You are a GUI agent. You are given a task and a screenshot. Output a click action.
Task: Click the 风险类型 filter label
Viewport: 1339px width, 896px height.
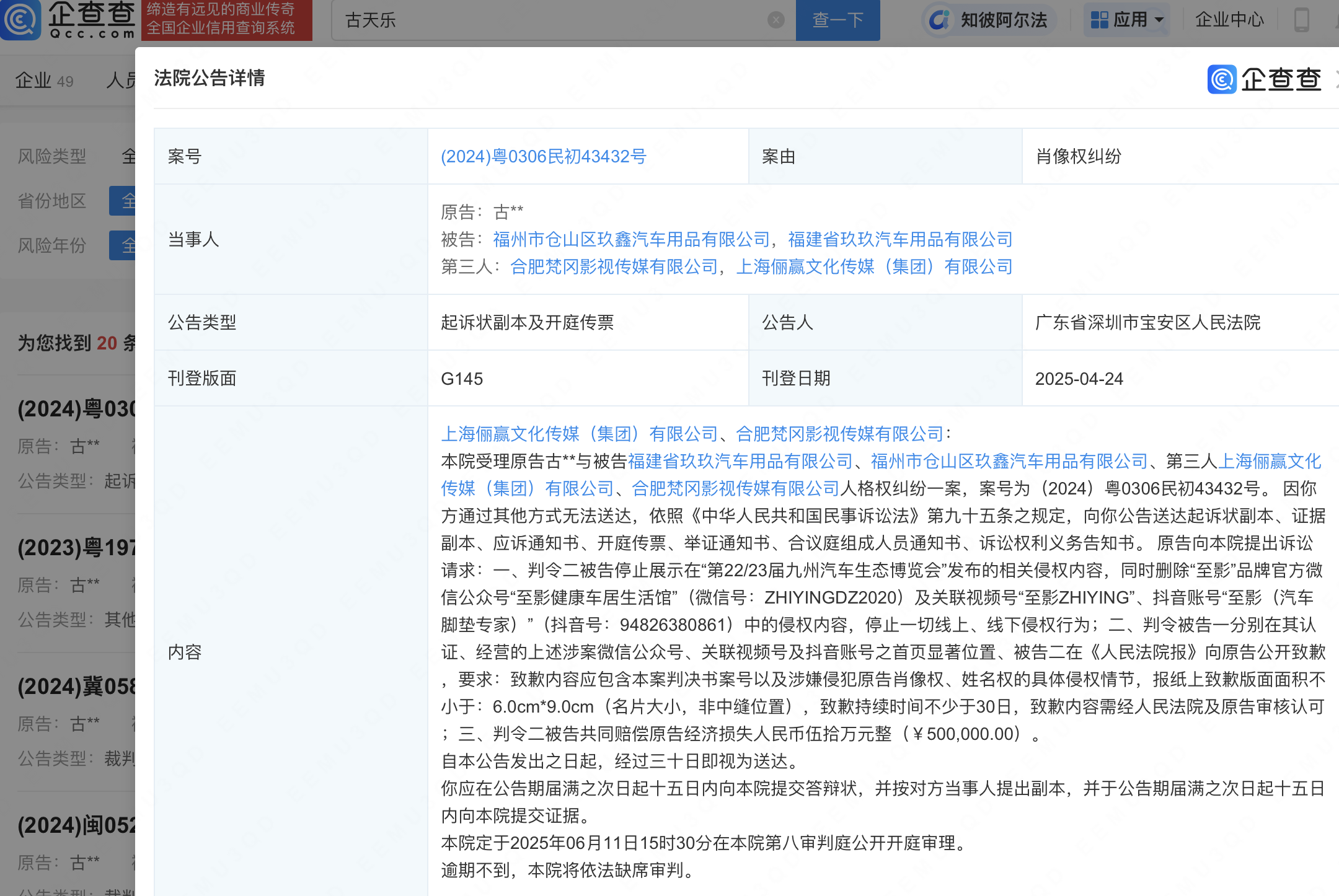tap(52, 156)
